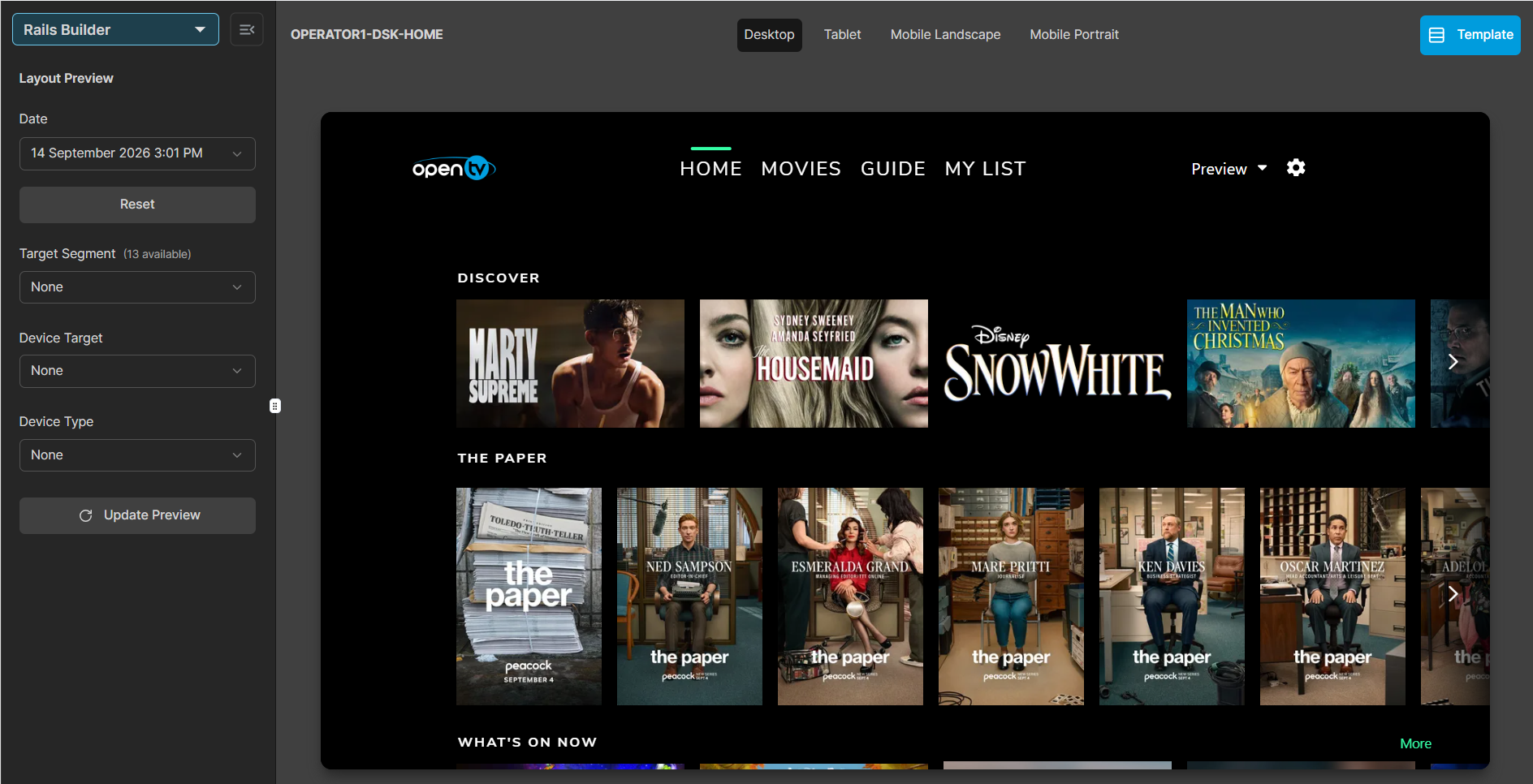
Task: Grab the sidebar divider handle
Action: (x=275, y=406)
